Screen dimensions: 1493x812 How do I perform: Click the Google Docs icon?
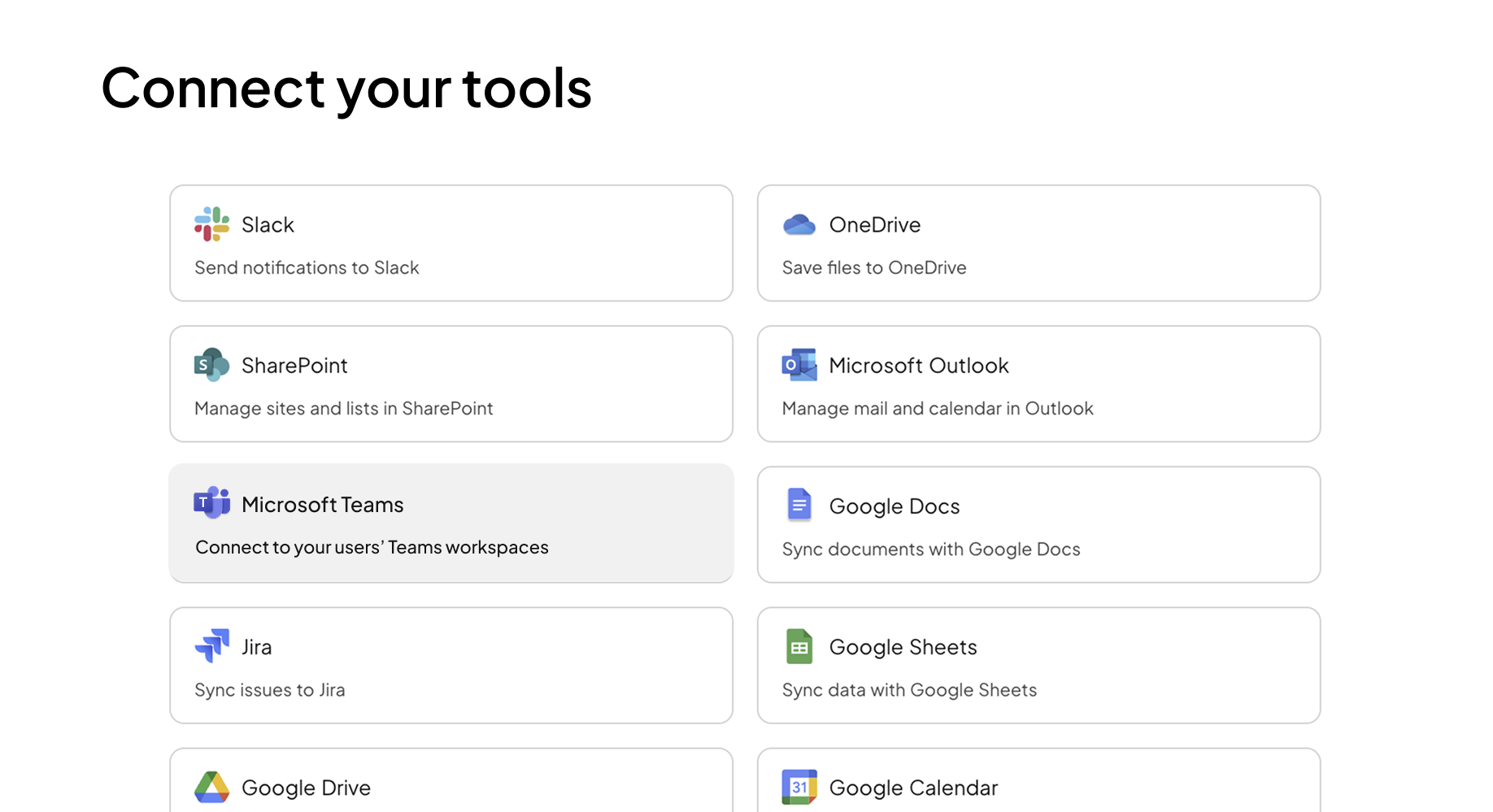(x=799, y=505)
